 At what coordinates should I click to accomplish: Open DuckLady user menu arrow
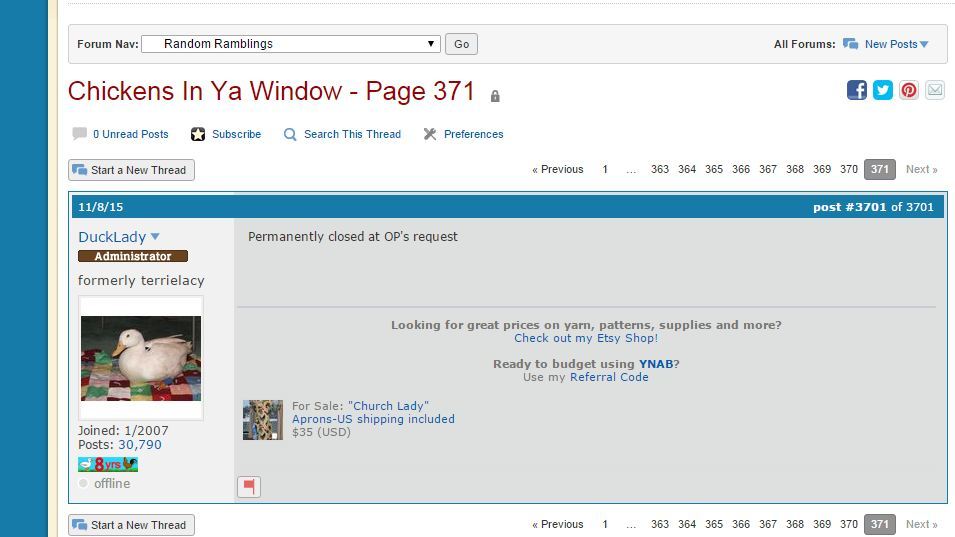[155, 237]
